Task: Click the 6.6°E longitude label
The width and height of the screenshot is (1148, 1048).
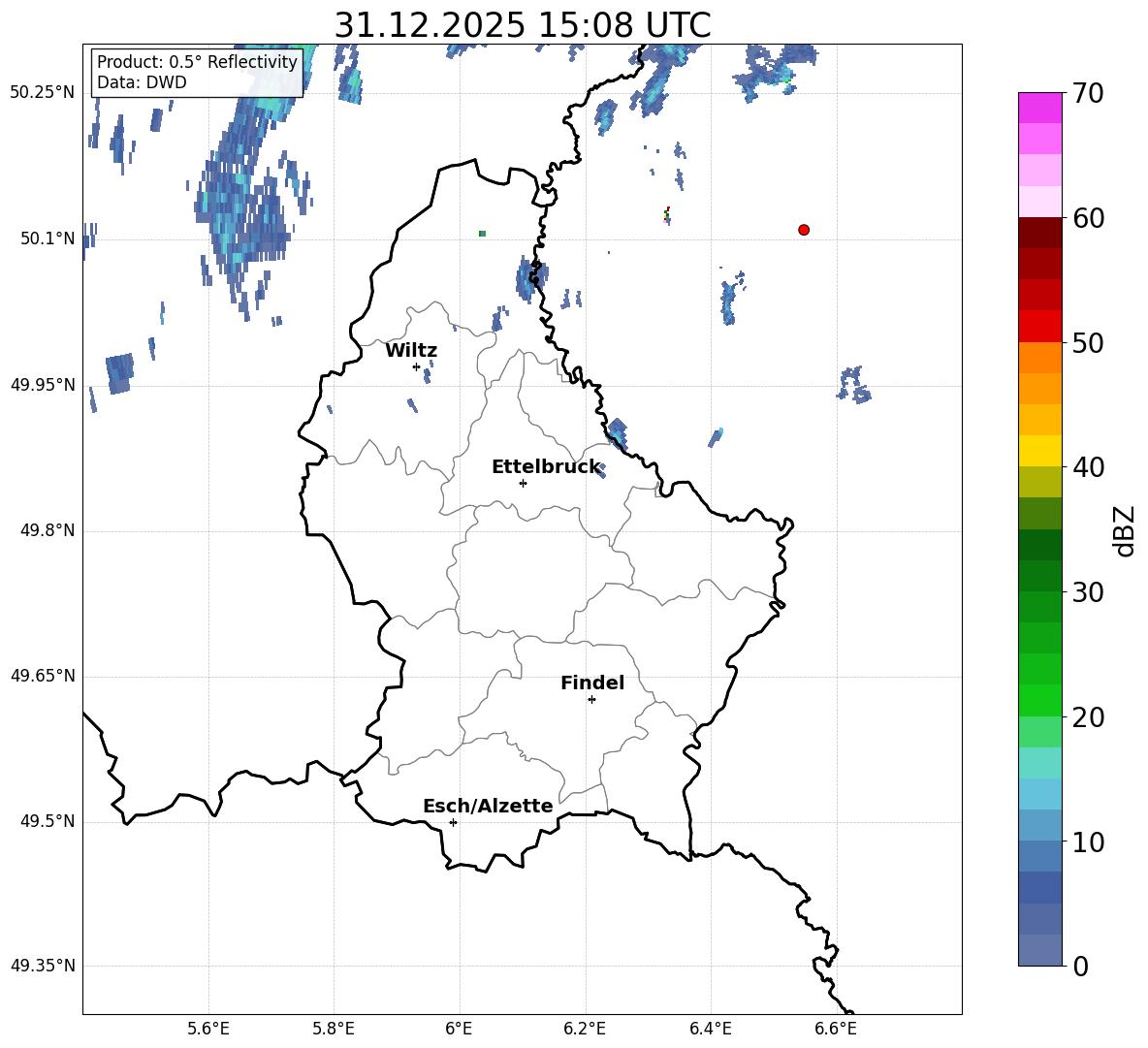Action: [x=836, y=1029]
